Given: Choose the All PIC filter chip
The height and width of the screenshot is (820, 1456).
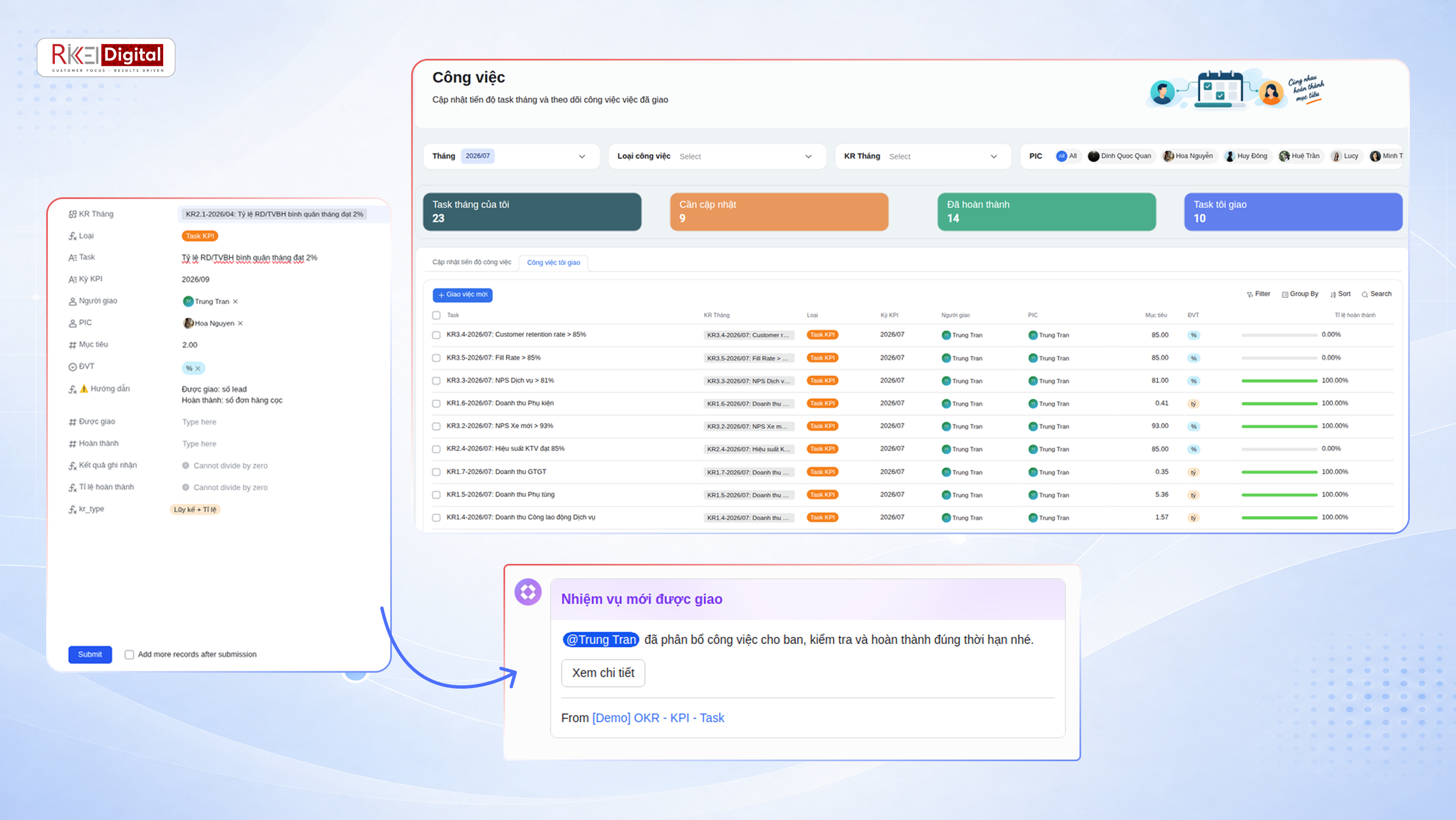Looking at the screenshot, I should click(1066, 156).
